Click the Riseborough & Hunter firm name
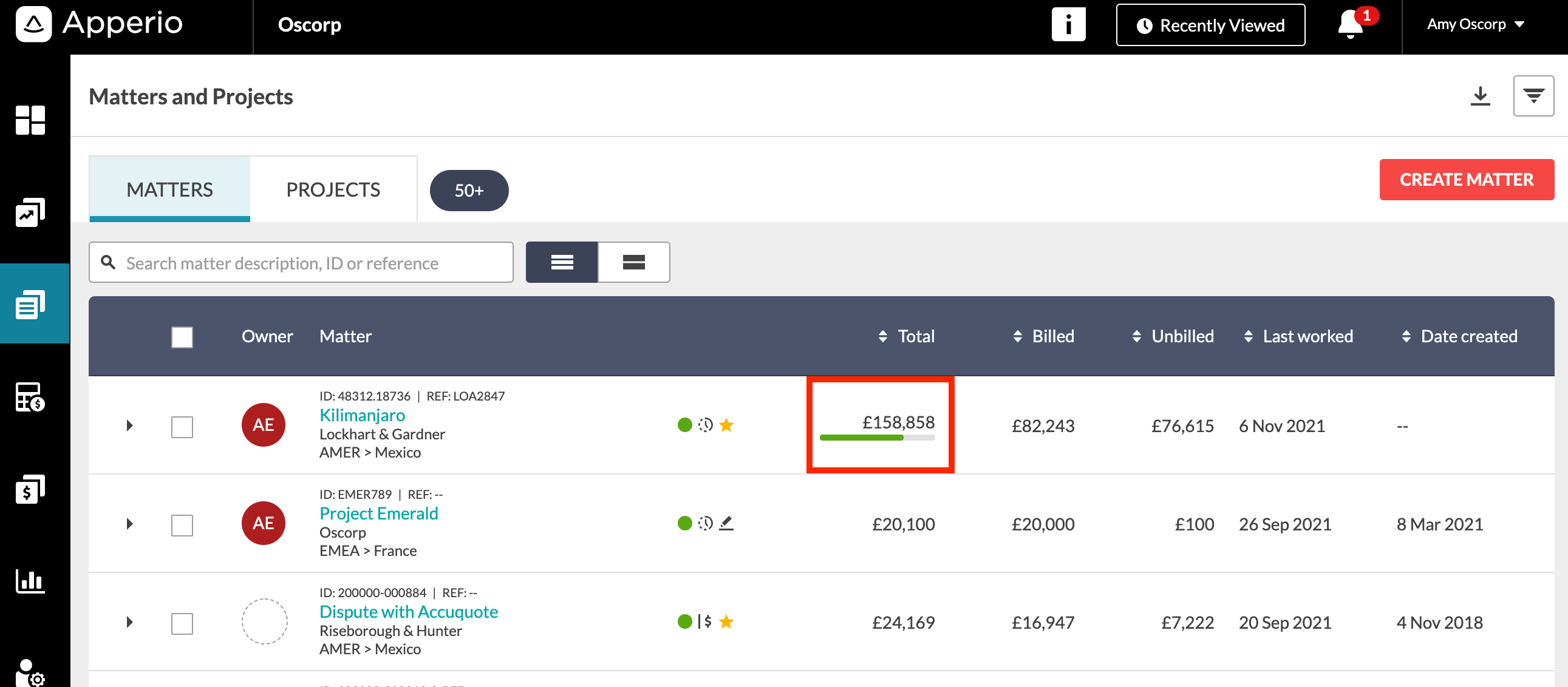 click(x=390, y=631)
